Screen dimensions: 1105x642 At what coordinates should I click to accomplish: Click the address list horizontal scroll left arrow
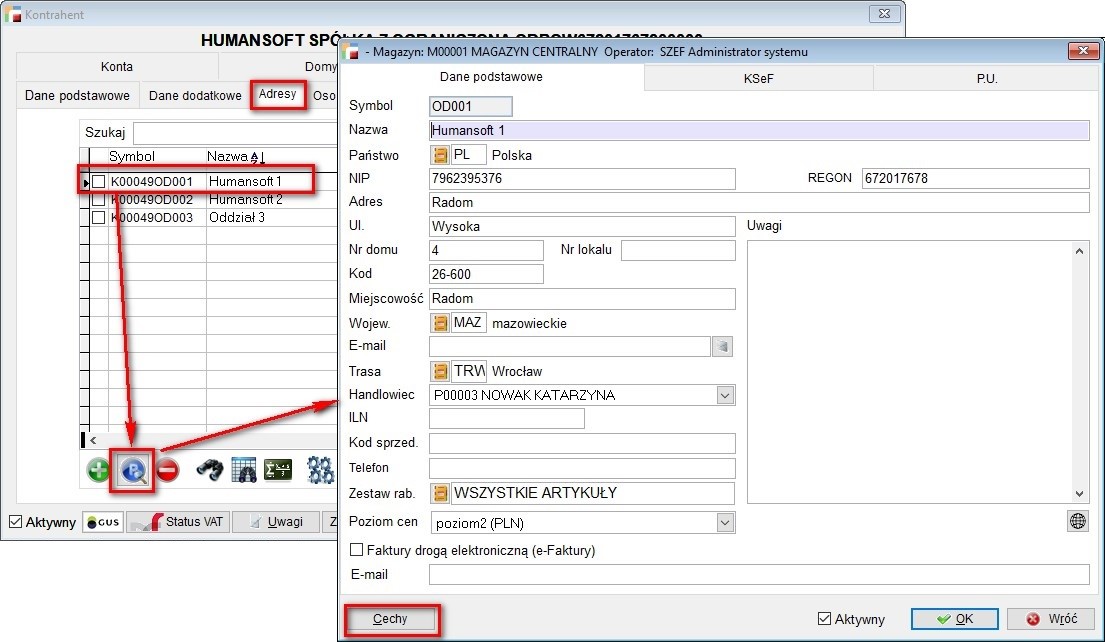93,440
